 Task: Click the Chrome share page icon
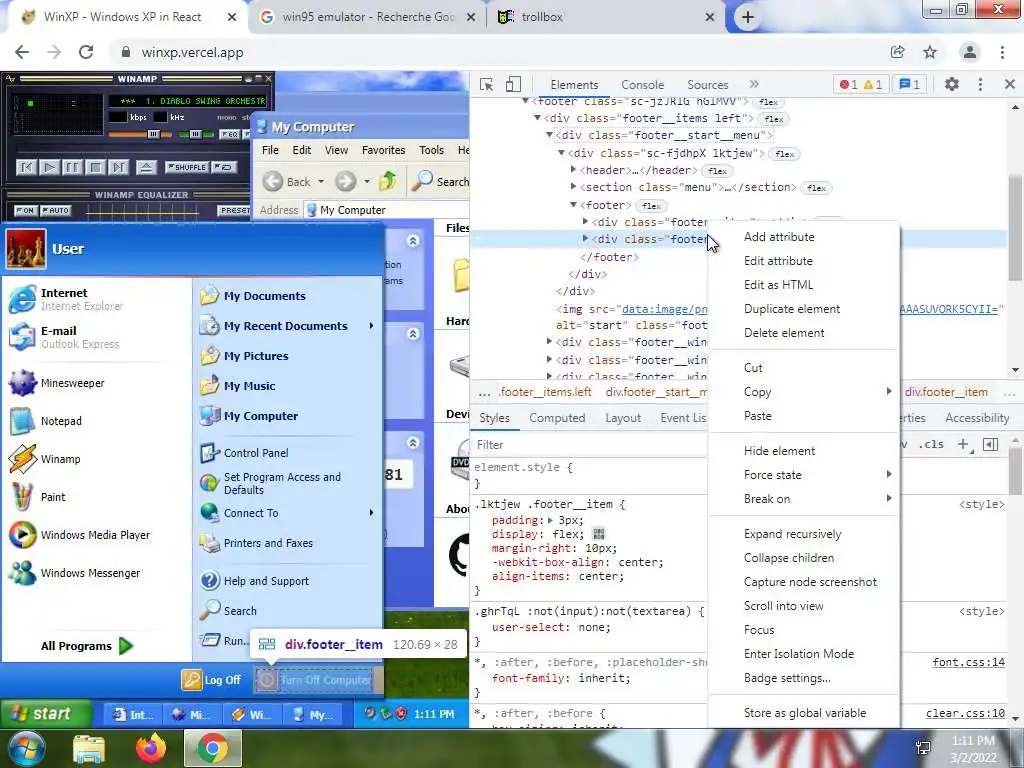(x=897, y=52)
